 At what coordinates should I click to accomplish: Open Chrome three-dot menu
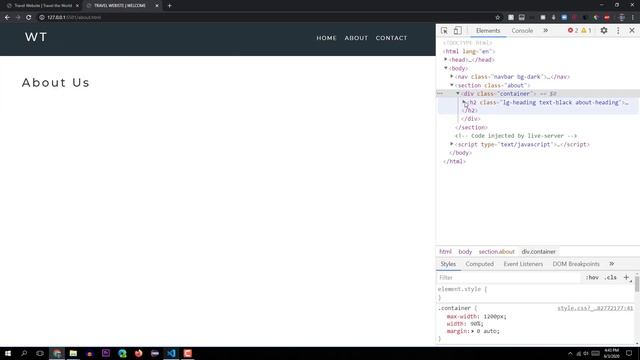pyautogui.click(x=633, y=18)
